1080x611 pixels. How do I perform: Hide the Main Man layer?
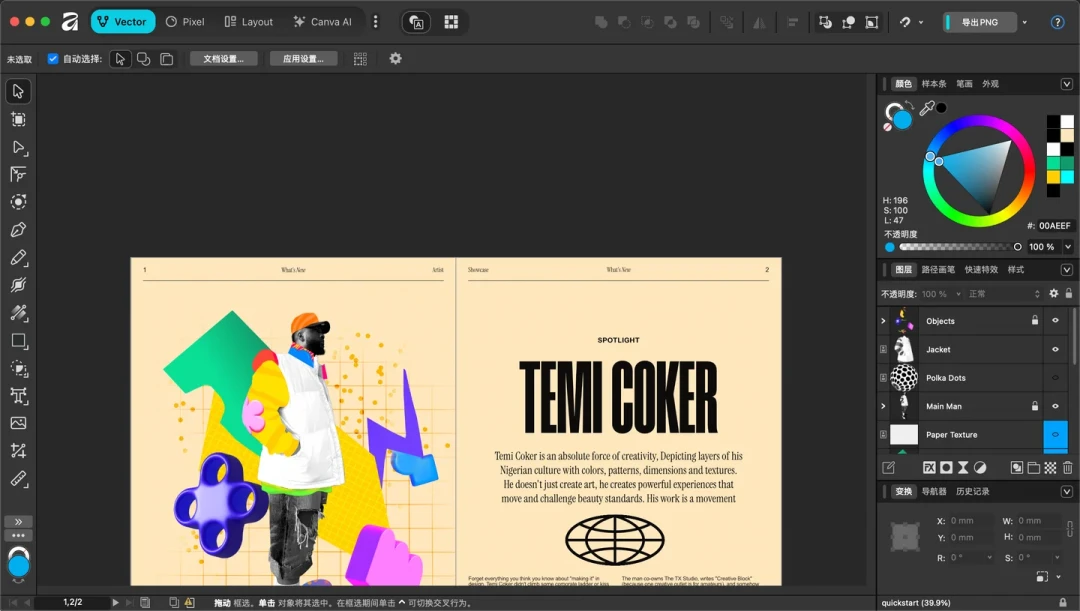click(x=1055, y=406)
